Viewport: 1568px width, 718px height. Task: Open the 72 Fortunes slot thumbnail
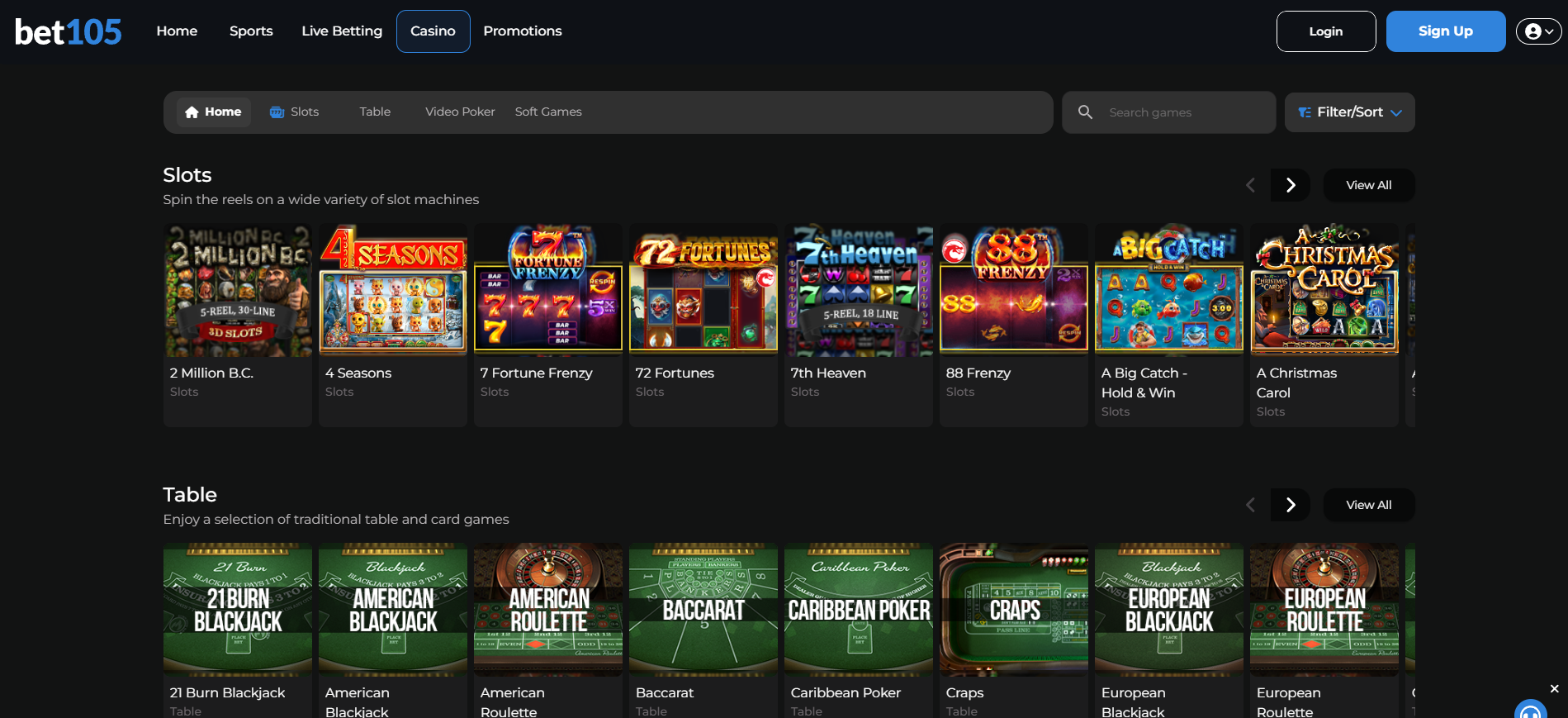click(703, 290)
